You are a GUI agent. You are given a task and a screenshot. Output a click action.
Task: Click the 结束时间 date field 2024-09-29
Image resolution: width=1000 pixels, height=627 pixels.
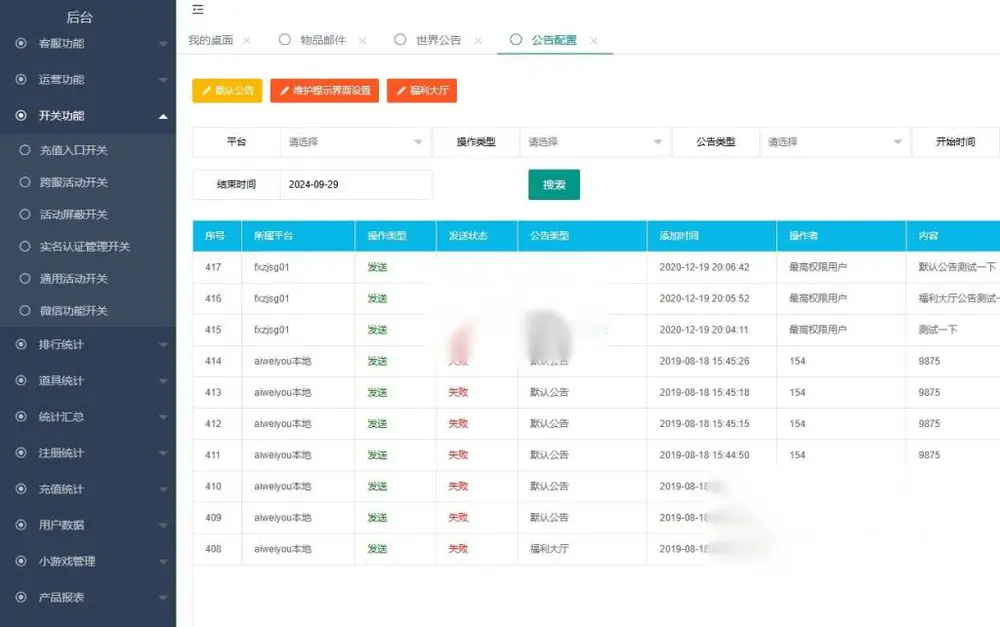(x=356, y=184)
